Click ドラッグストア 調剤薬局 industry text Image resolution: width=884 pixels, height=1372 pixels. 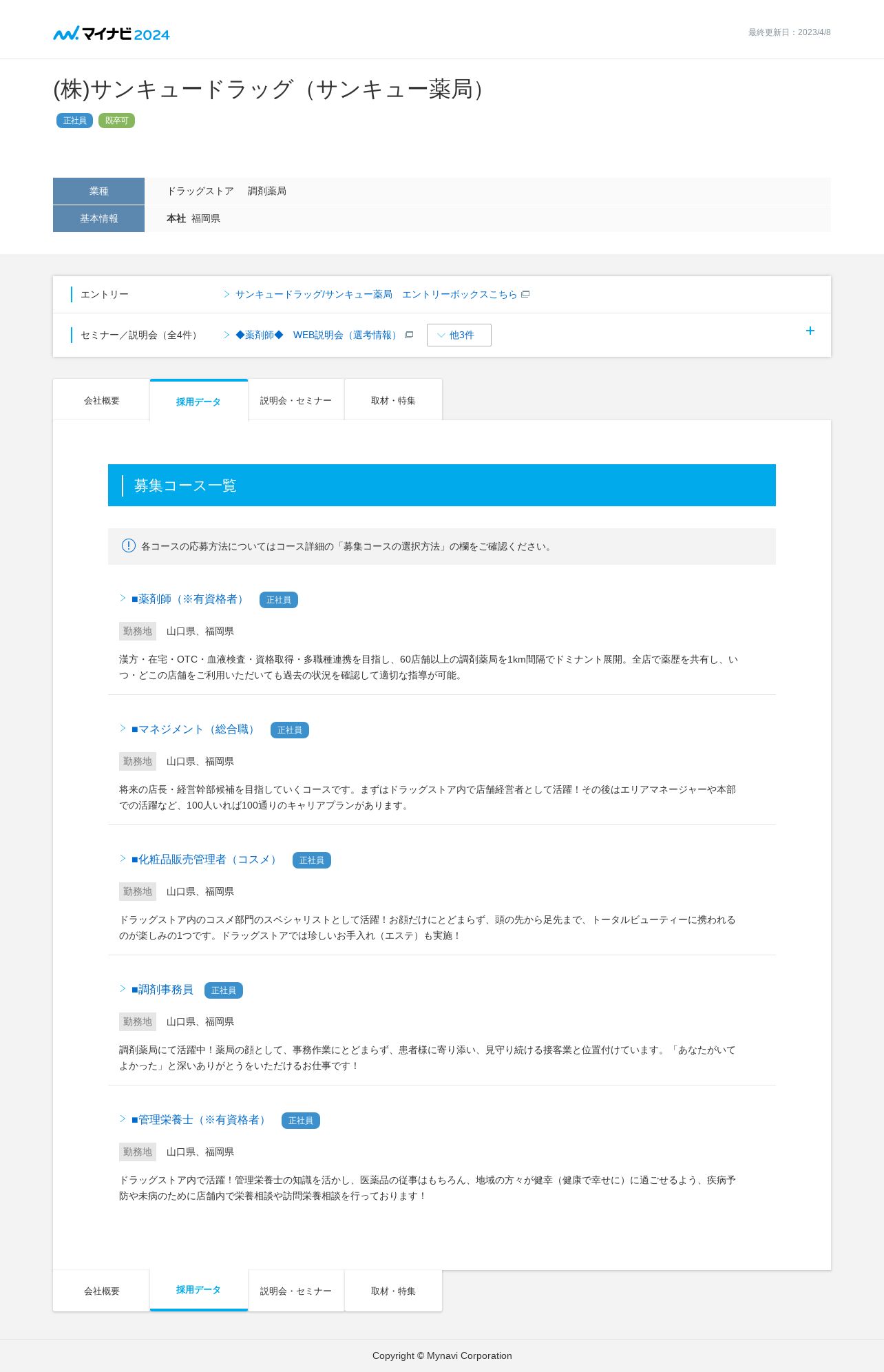[227, 191]
